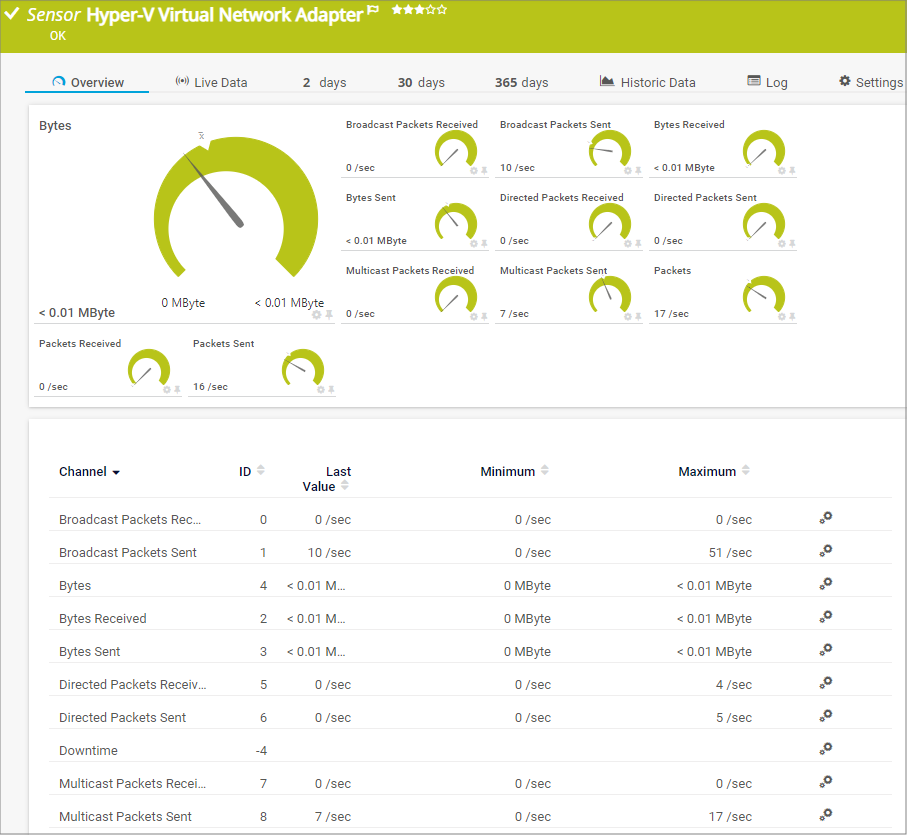The image size is (907, 835).
Task: Toggle pin on Directed Packets Sent gauge
Action: click(792, 243)
